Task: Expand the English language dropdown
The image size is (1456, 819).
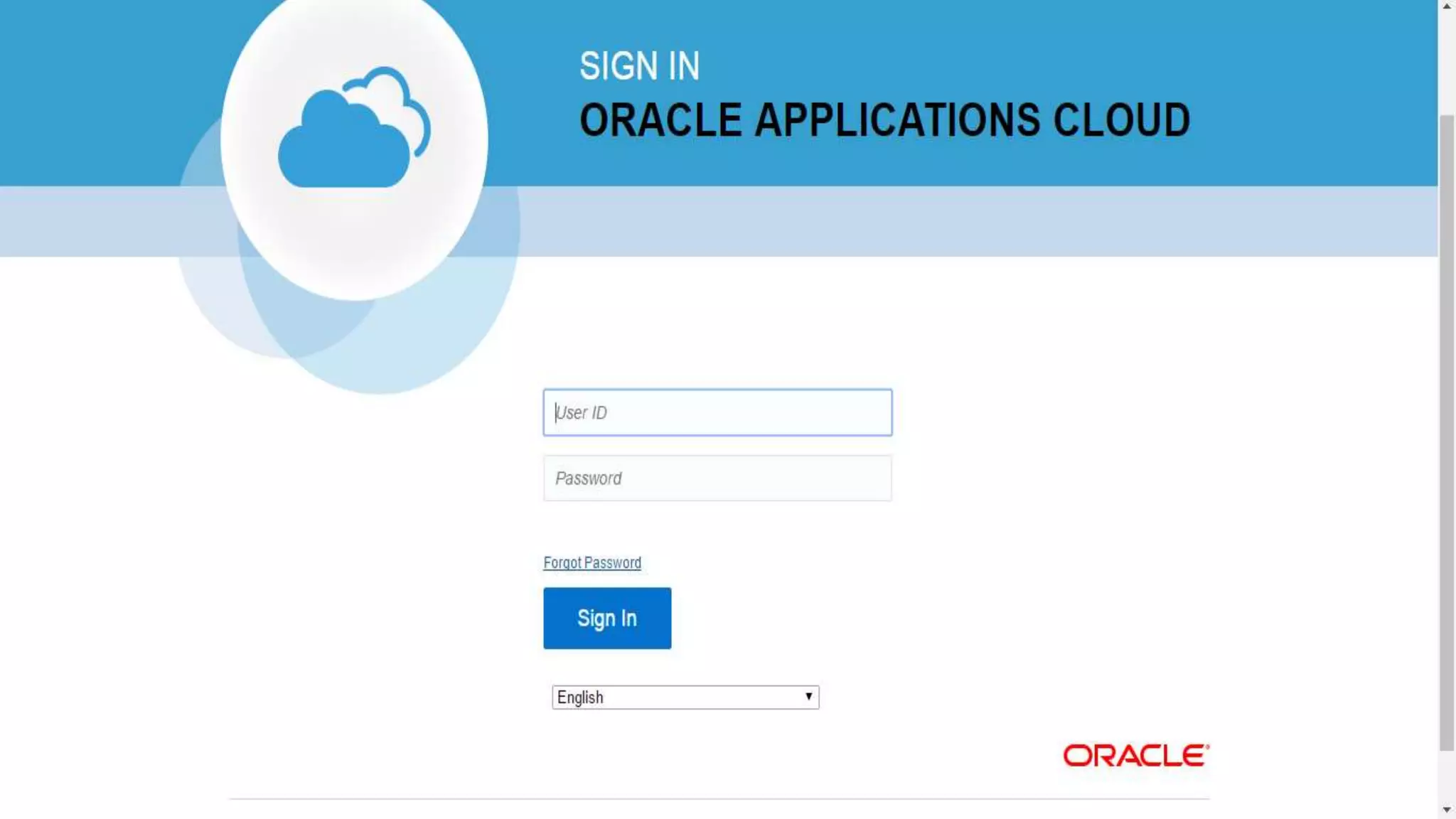Action: [x=685, y=697]
